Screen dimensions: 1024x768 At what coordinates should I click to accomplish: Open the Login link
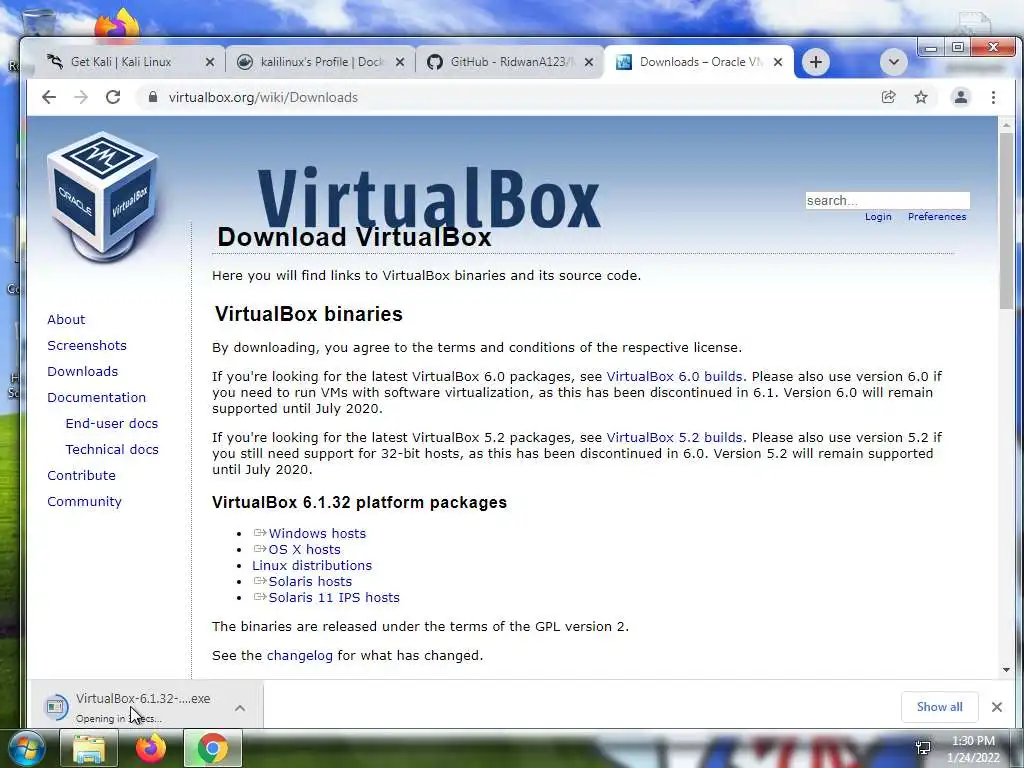pyautogui.click(x=878, y=217)
